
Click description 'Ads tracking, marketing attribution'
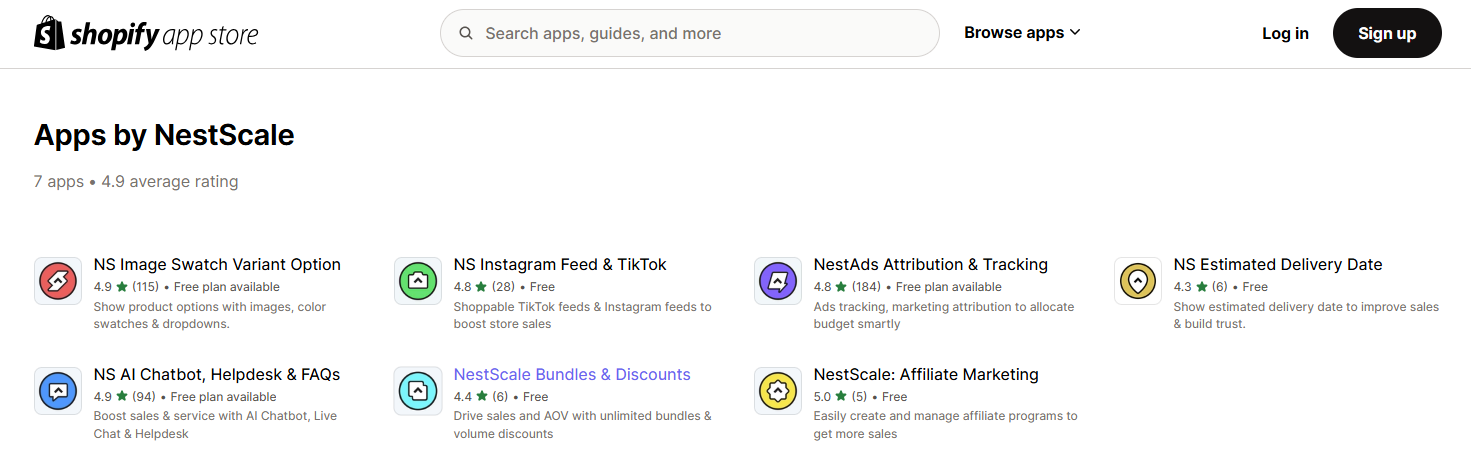tap(944, 315)
